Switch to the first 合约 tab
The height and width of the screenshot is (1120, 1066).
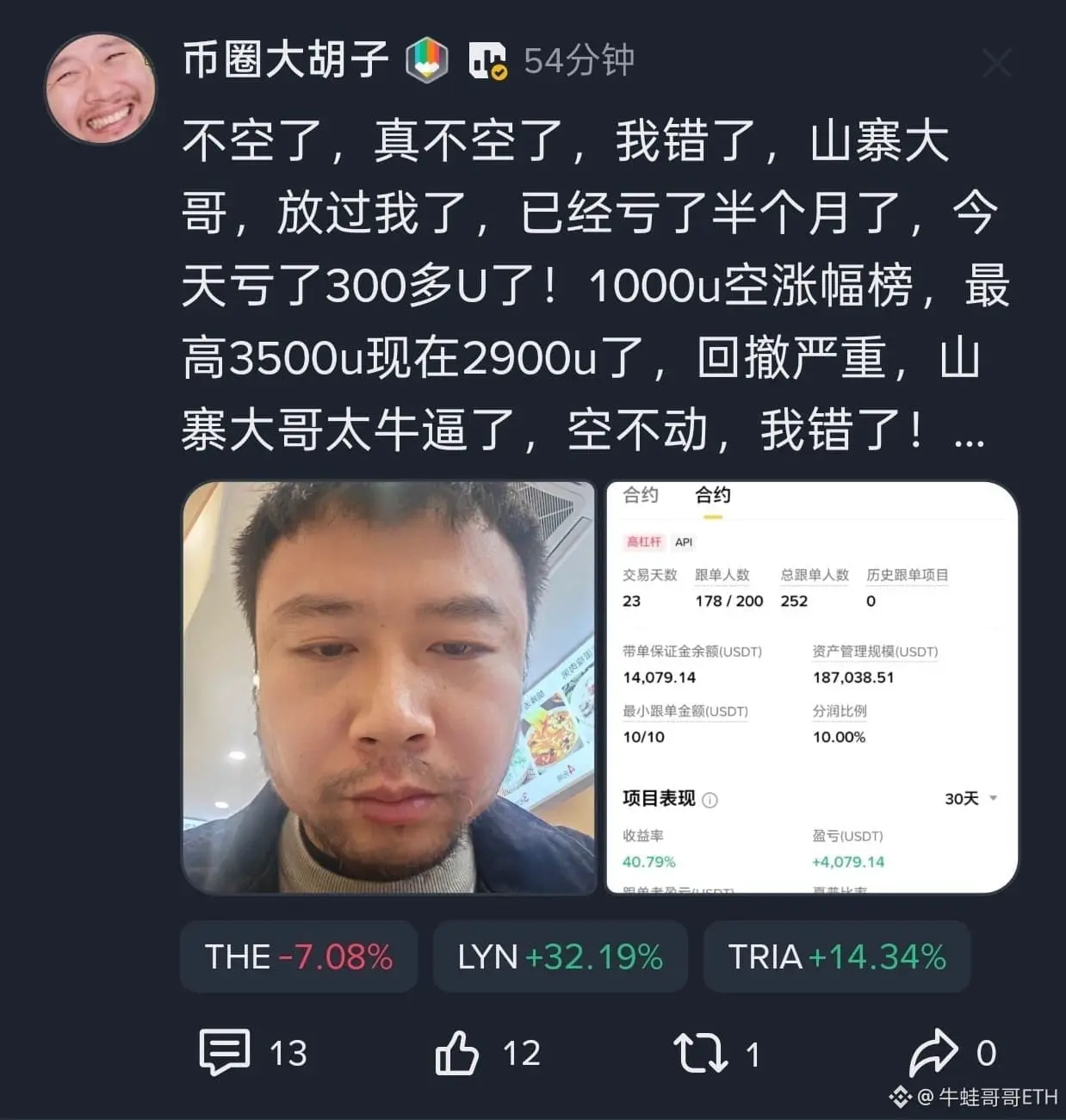(641, 495)
